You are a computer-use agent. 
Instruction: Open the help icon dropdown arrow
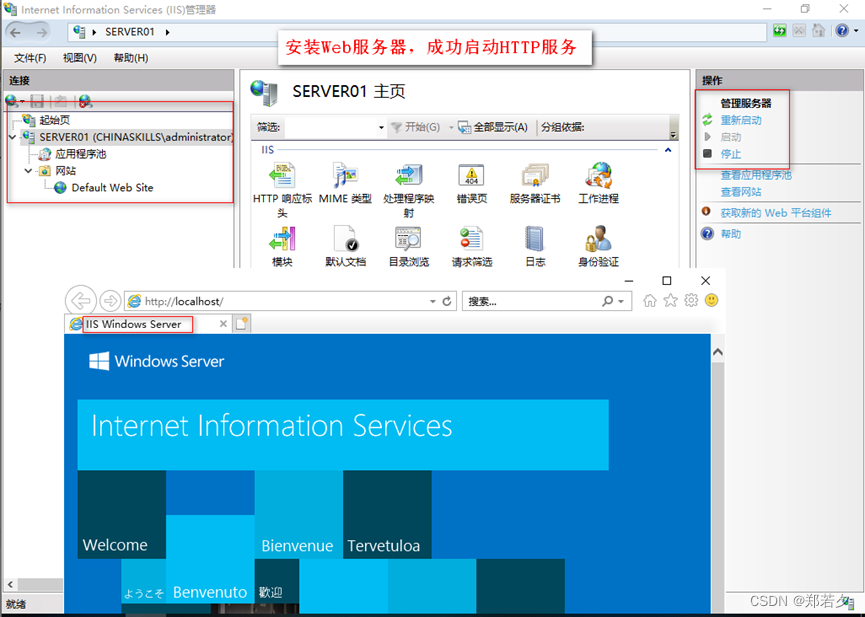point(856,31)
